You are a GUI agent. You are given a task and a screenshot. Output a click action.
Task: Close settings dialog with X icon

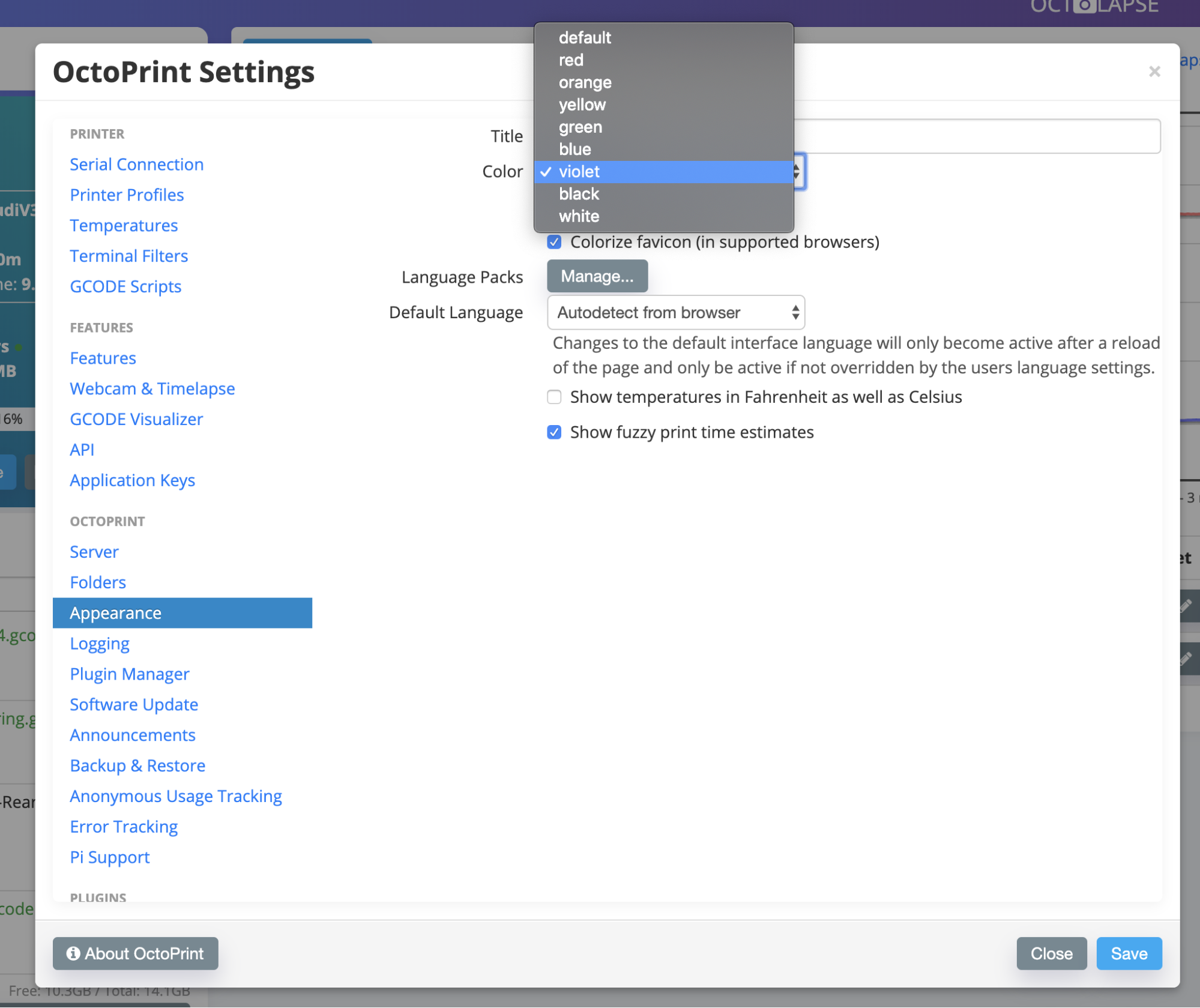coord(1154,71)
